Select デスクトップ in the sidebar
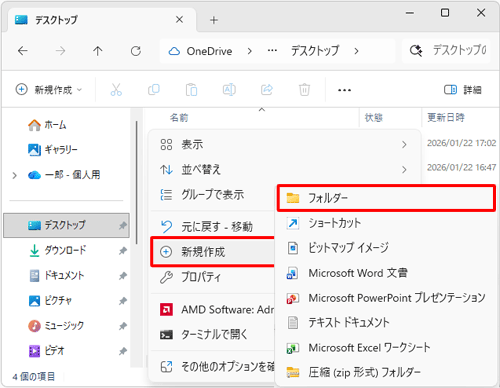Viewport: 500px width, 388px height. (66, 225)
